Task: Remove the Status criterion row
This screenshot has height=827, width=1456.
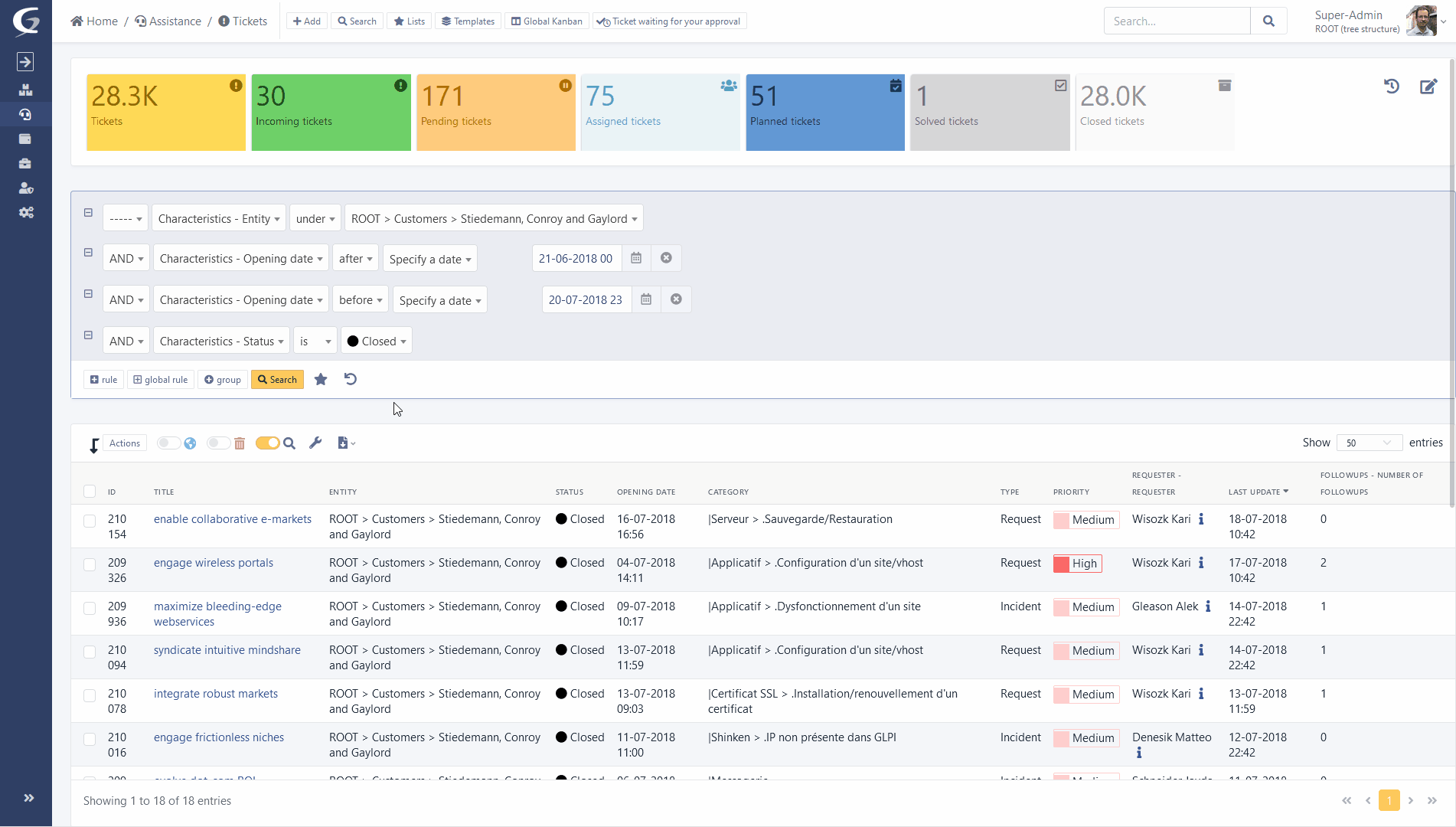Action: pos(88,335)
